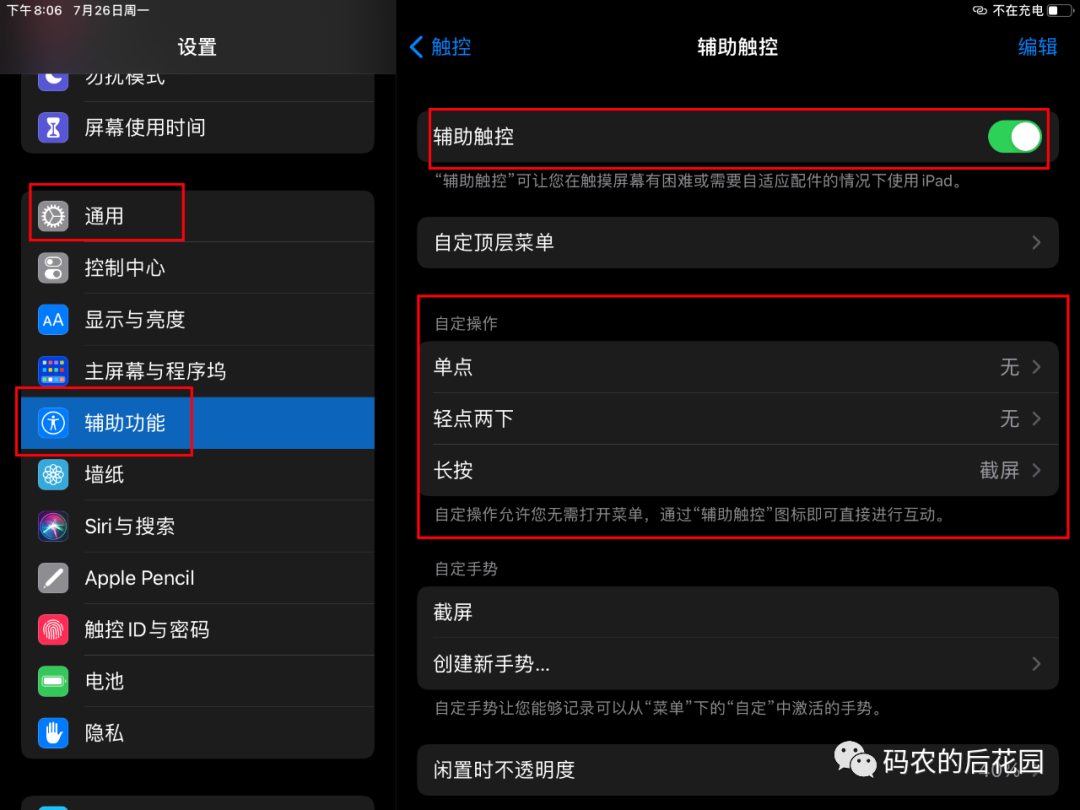
Task: Change 长按 action set to 截屏
Action: [738, 470]
